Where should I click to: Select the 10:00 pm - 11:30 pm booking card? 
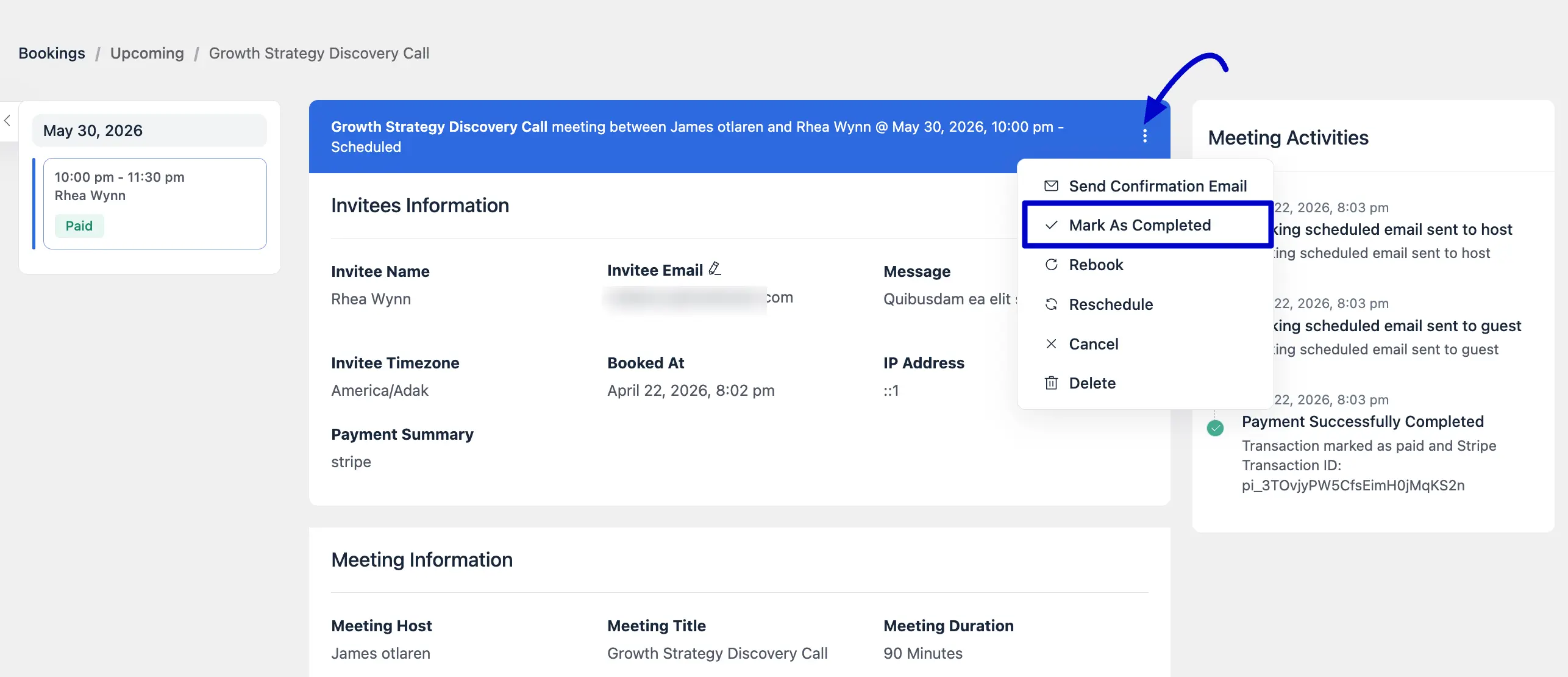click(x=155, y=204)
